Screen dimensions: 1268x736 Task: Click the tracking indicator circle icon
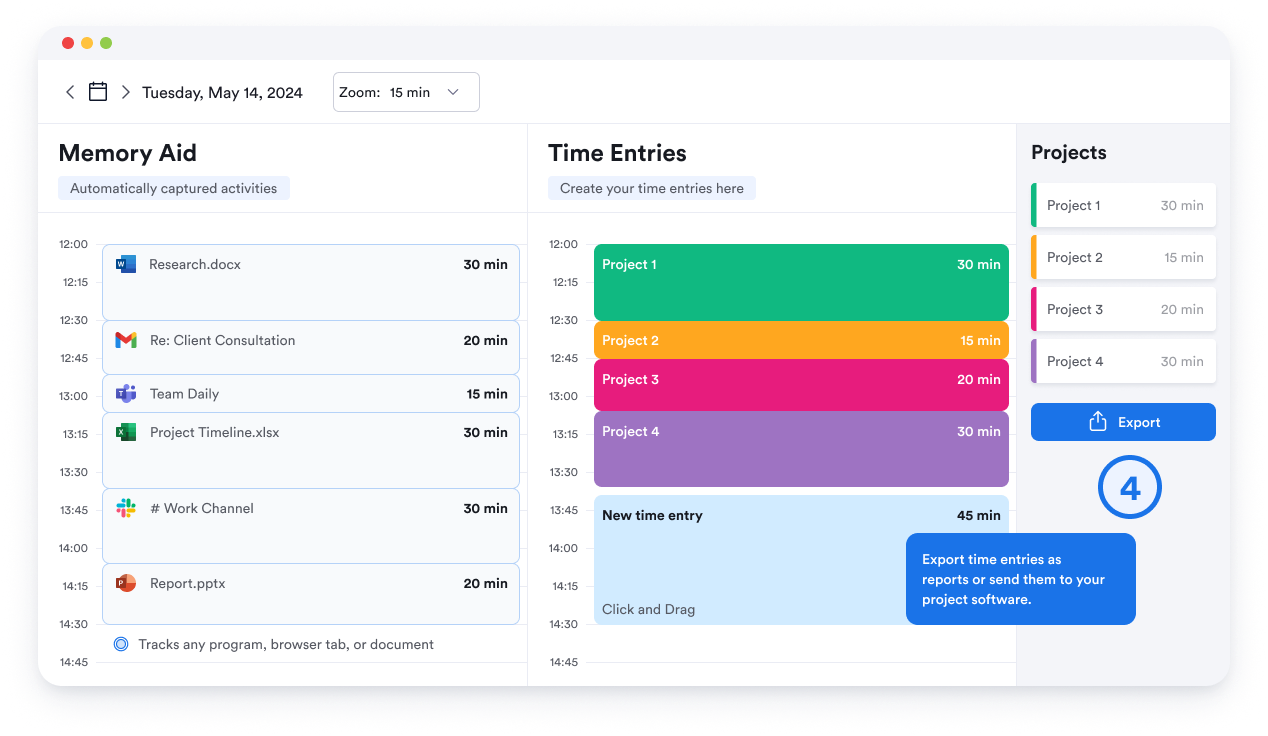(x=121, y=644)
